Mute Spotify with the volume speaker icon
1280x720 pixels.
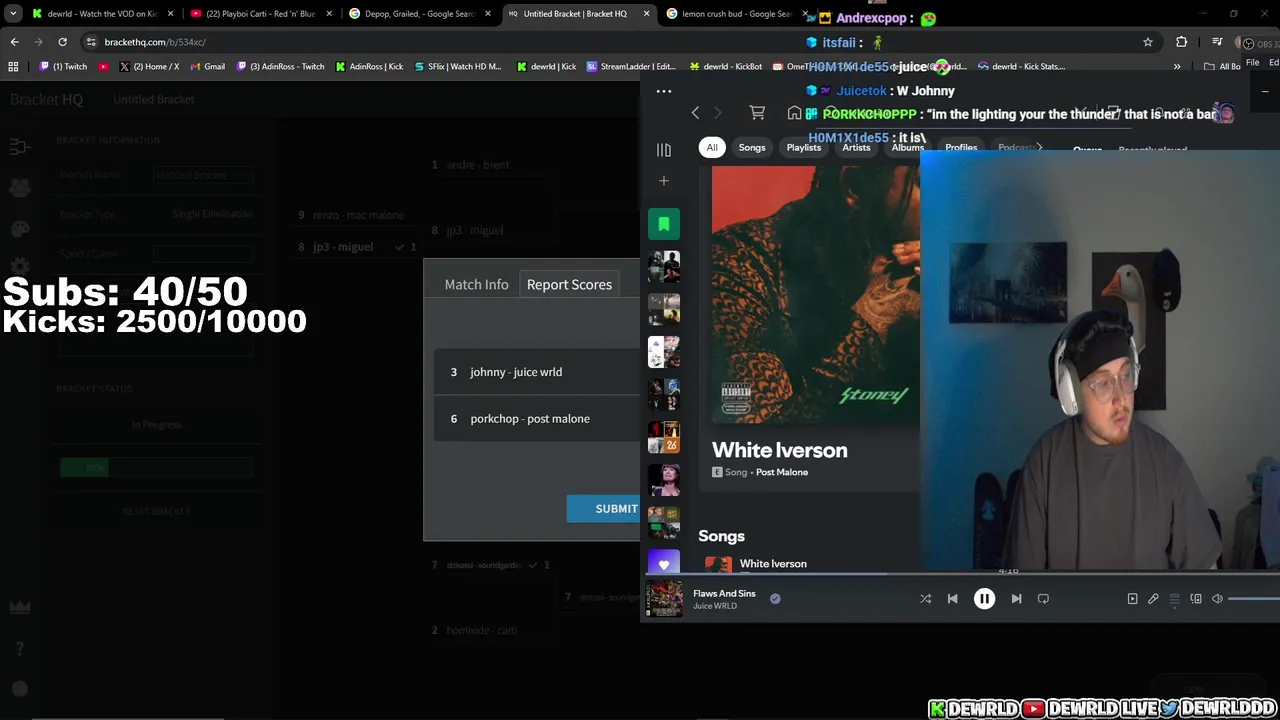tap(1217, 598)
